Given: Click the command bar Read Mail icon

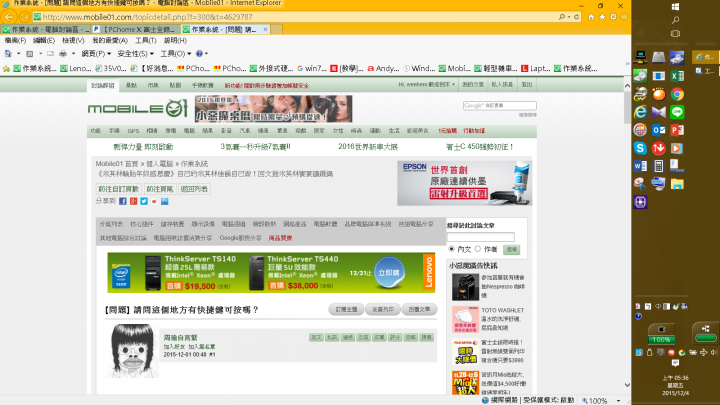Looking at the screenshot, I should (x=51, y=54).
